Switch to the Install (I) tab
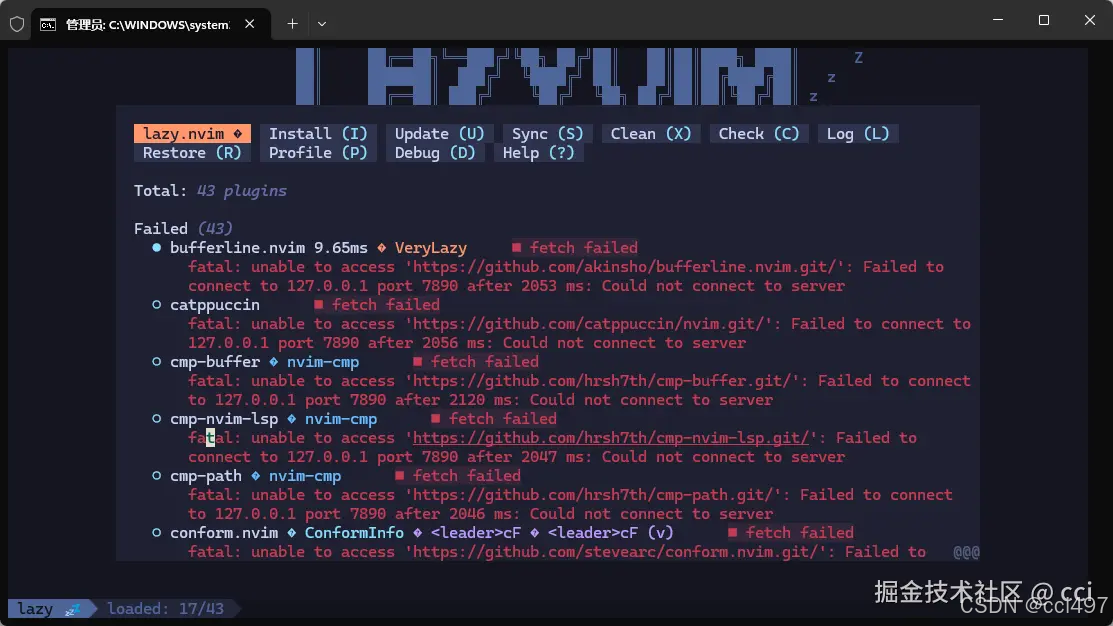Viewport: 1113px width, 626px height. 318,133
